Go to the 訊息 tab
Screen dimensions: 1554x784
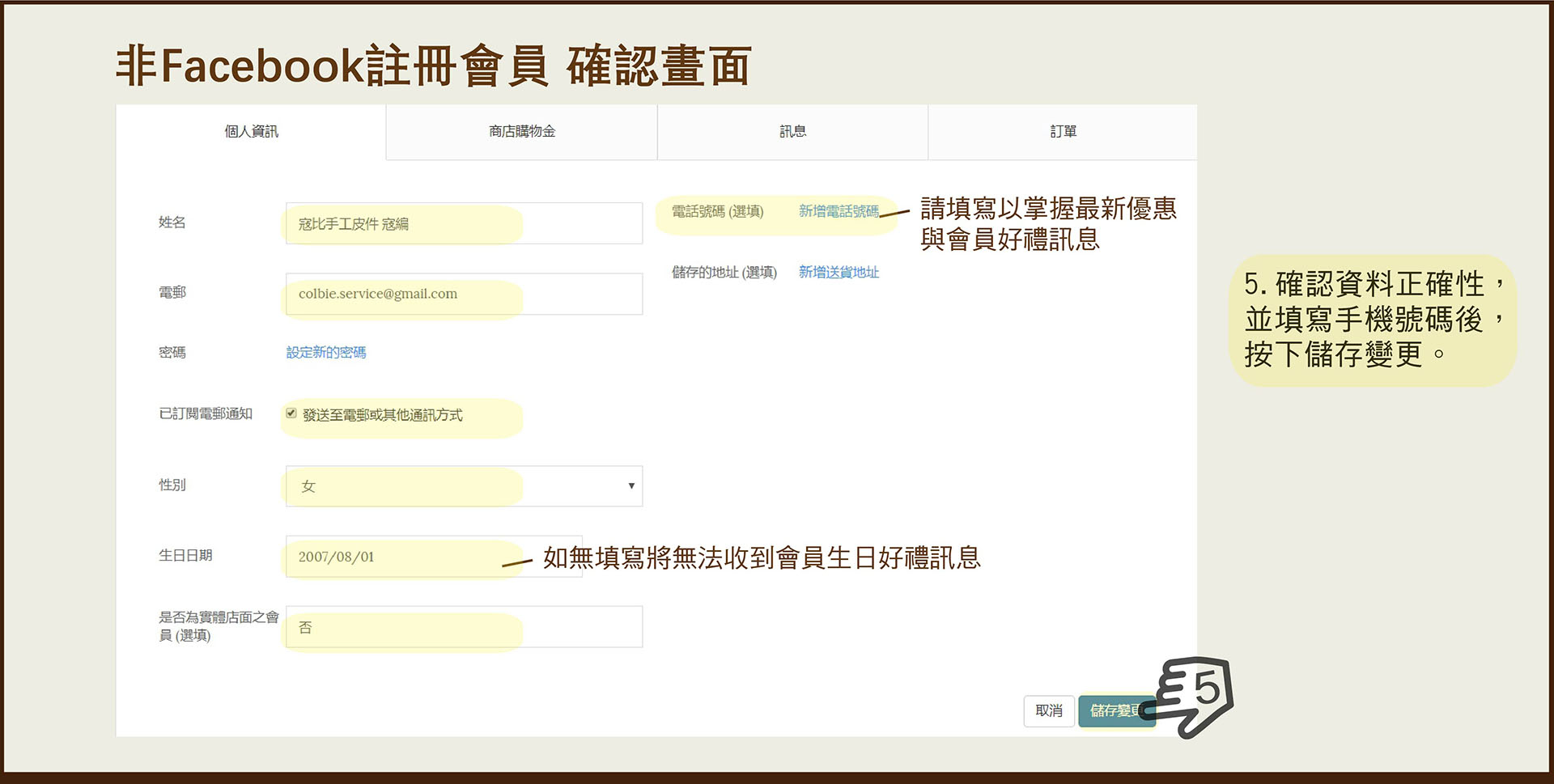[x=792, y=132]
